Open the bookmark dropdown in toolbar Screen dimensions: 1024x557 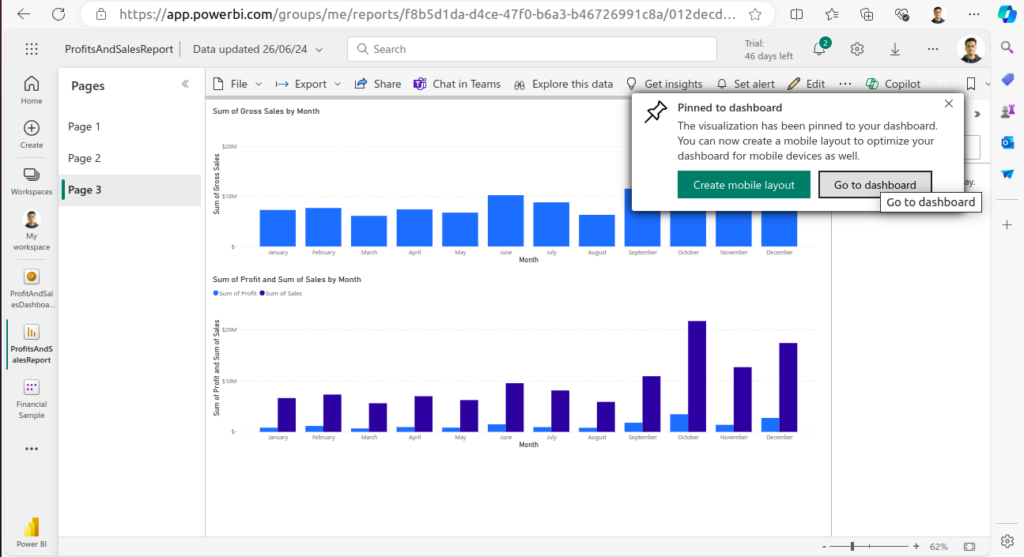[x=975, y=84]
